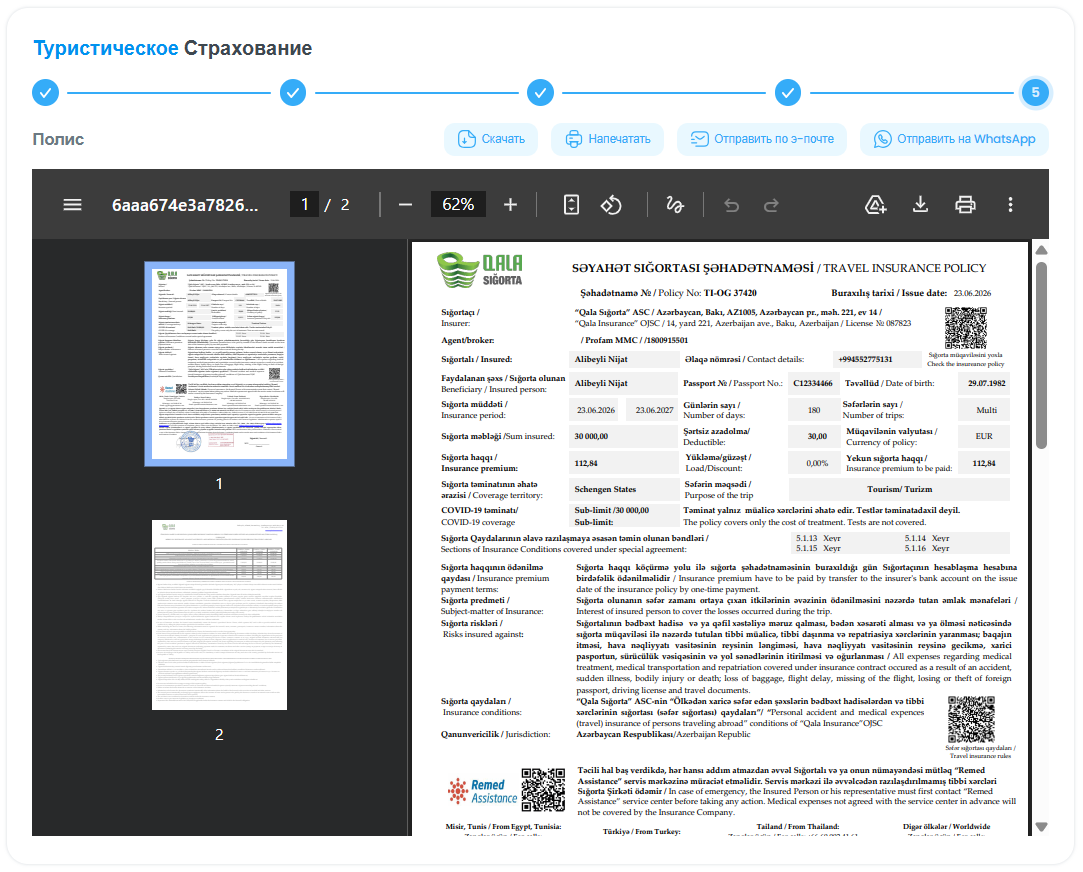
Task: Open the PDF viewer more-options menu
Action: (x=1010, y=205)
